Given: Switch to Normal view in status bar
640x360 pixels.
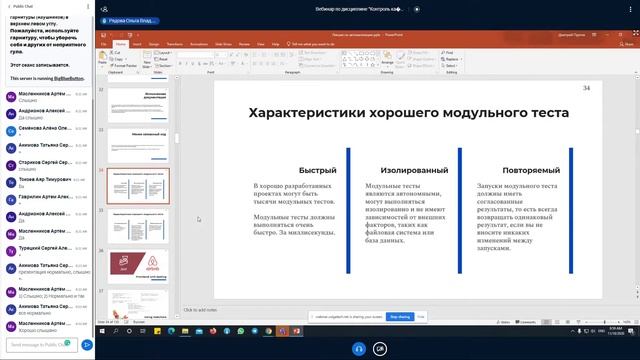Looking at the screenshot, I should [546, 322].
